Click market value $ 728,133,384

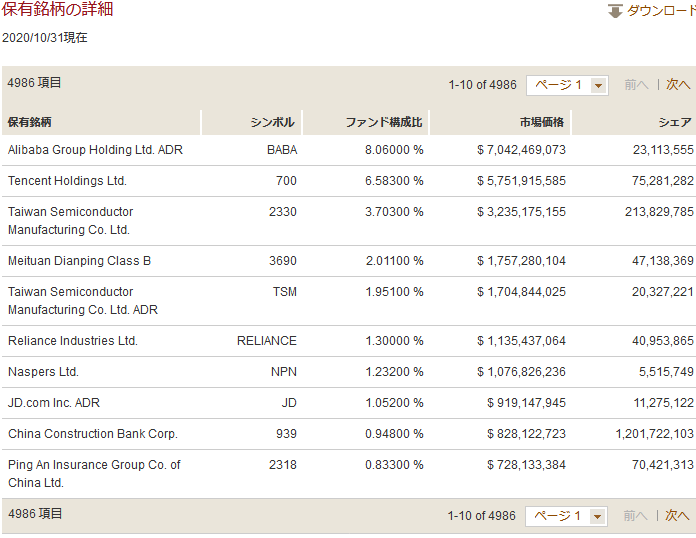tap(526, 465)
